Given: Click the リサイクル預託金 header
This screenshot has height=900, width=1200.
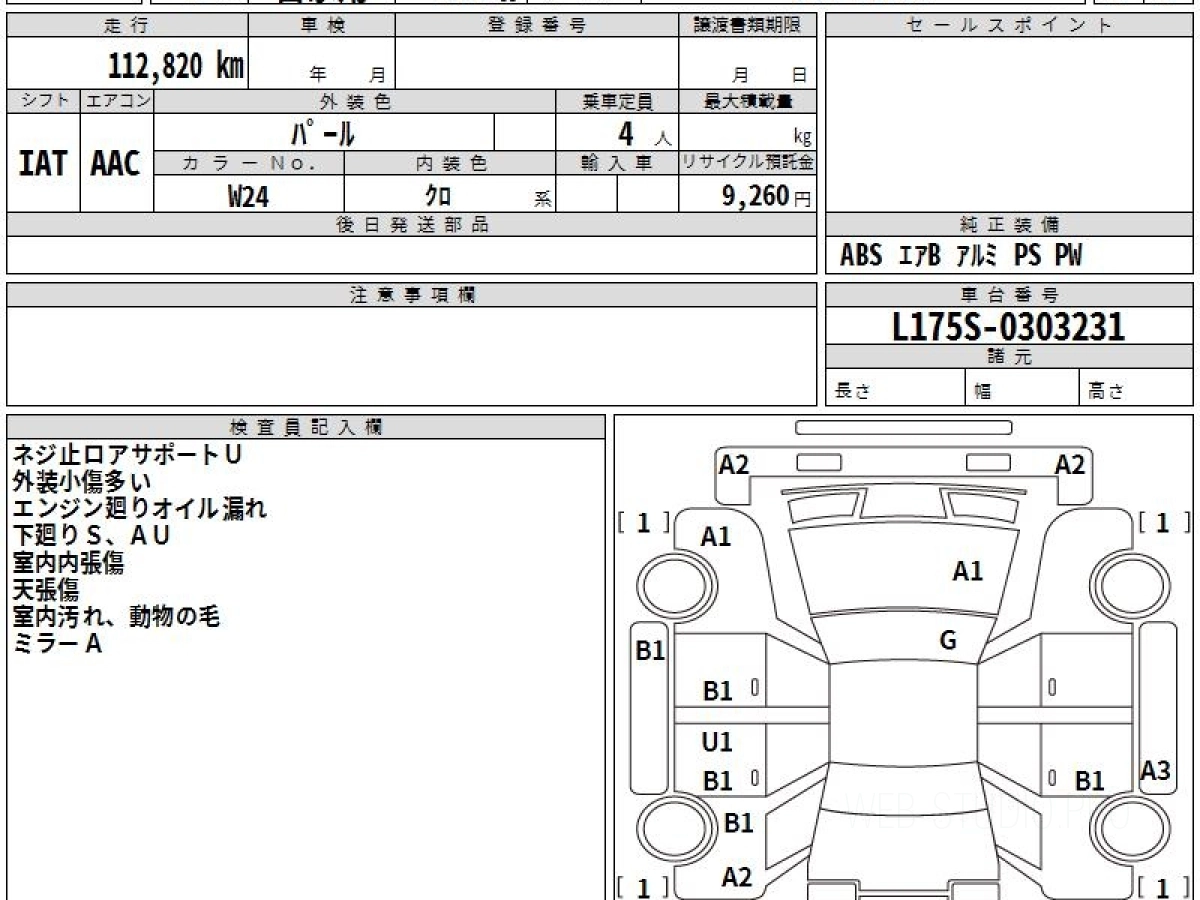Looking at the screenshot, I should click(748, 163).
